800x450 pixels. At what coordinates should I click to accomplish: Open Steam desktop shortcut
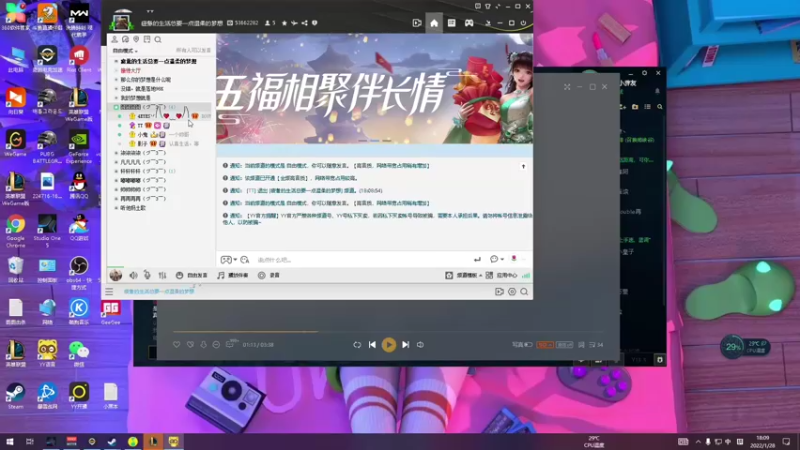click(15, 396)
